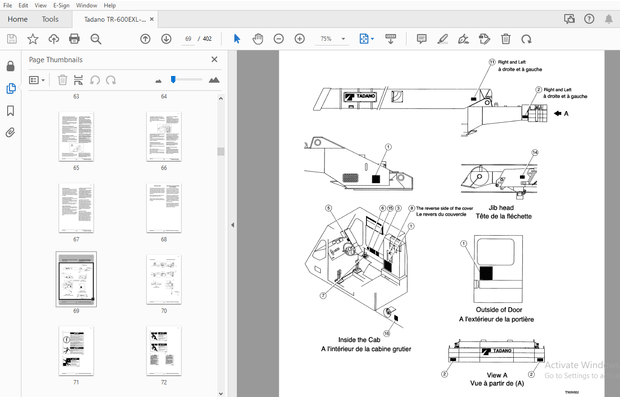620x397 pixels.
Task: Click the Save file icon
Action: coord(12,39)
